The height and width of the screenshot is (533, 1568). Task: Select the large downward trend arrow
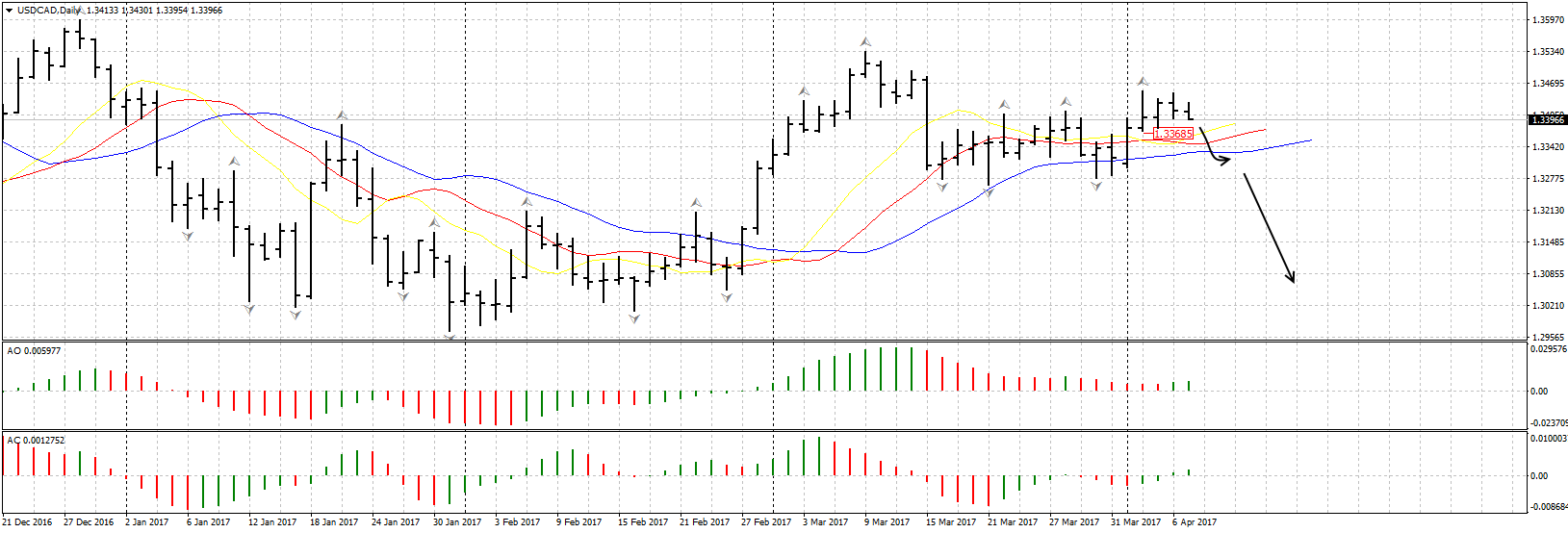1270,229
